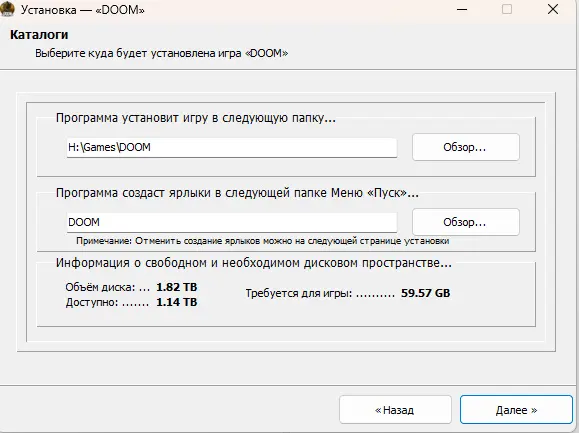Click the Требуется для игры 59.57 GB value
Screen dimensions: 579x433
tap(425, 293)
